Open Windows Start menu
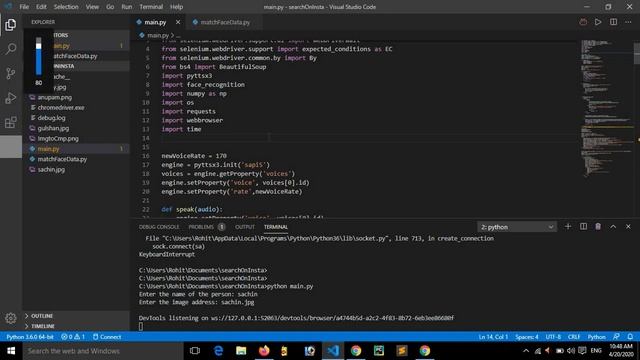The width and height of the screenshot is (640, 360). pos(11,351)
